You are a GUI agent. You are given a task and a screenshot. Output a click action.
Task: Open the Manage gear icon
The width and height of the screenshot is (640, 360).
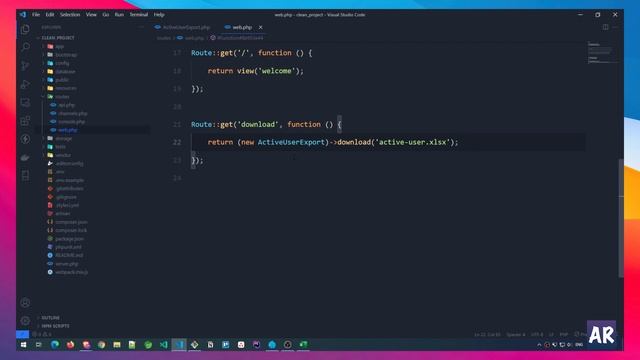25,320
